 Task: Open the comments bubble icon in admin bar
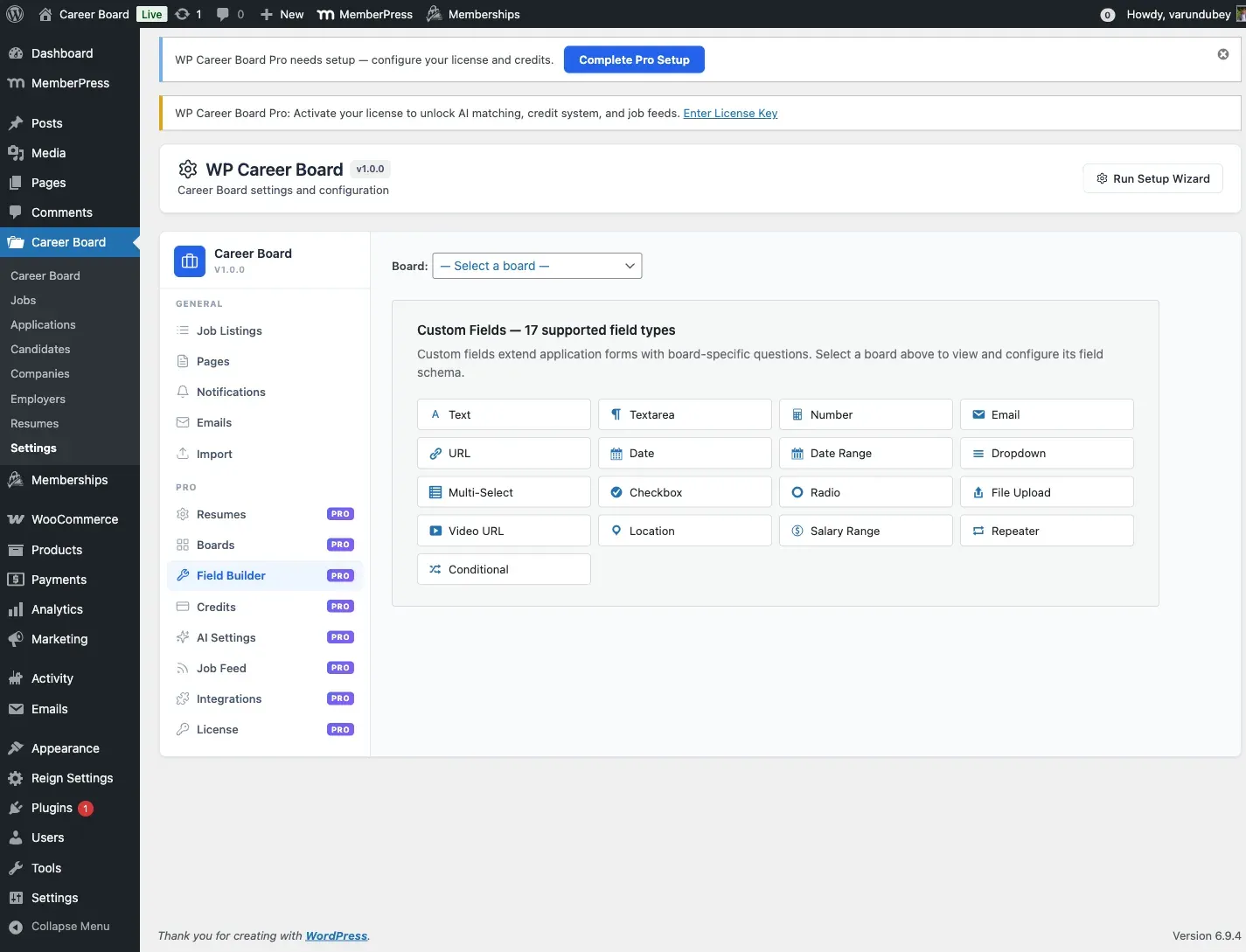pos(223,14)
